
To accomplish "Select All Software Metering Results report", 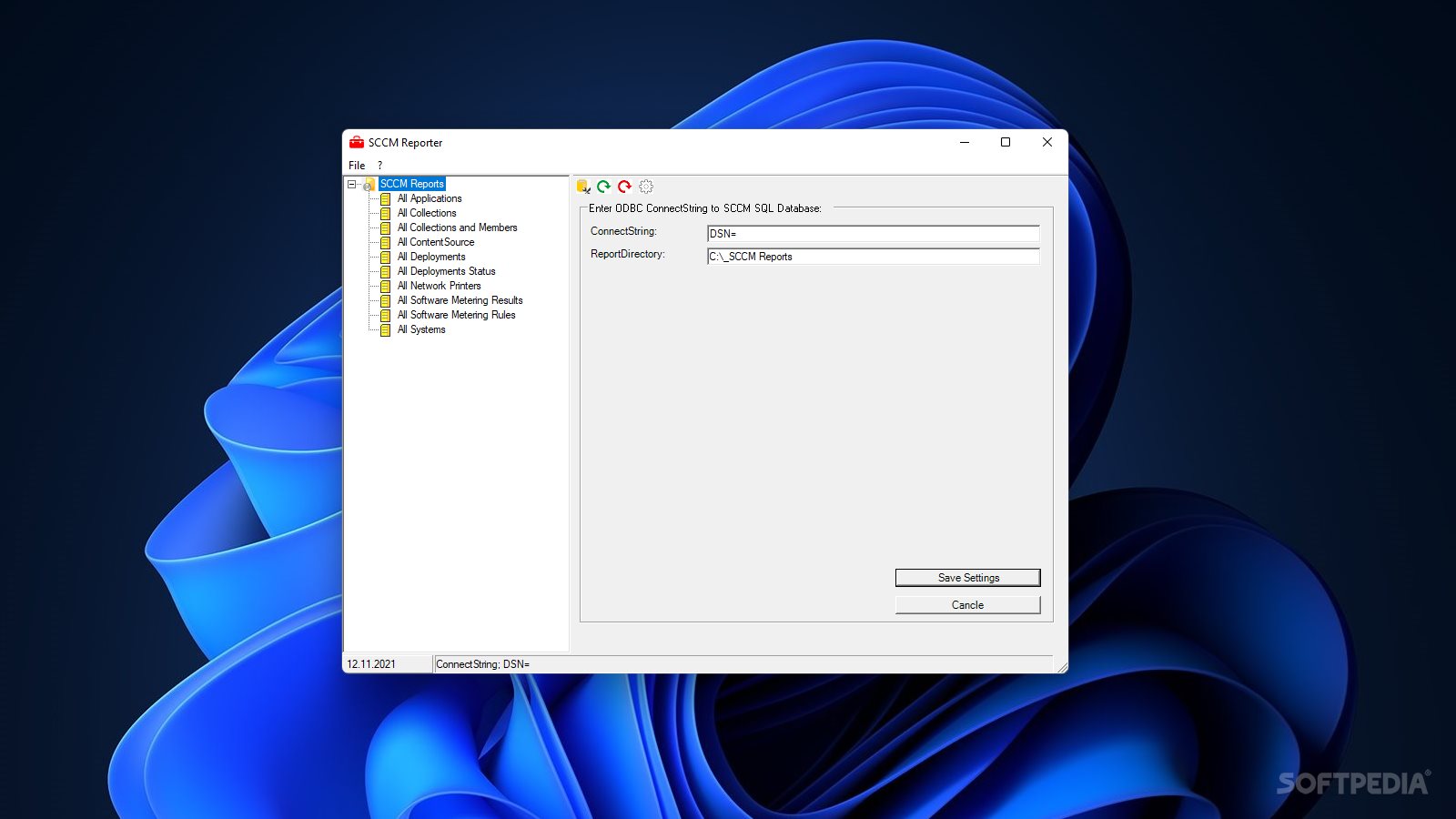I will point(460,300).
